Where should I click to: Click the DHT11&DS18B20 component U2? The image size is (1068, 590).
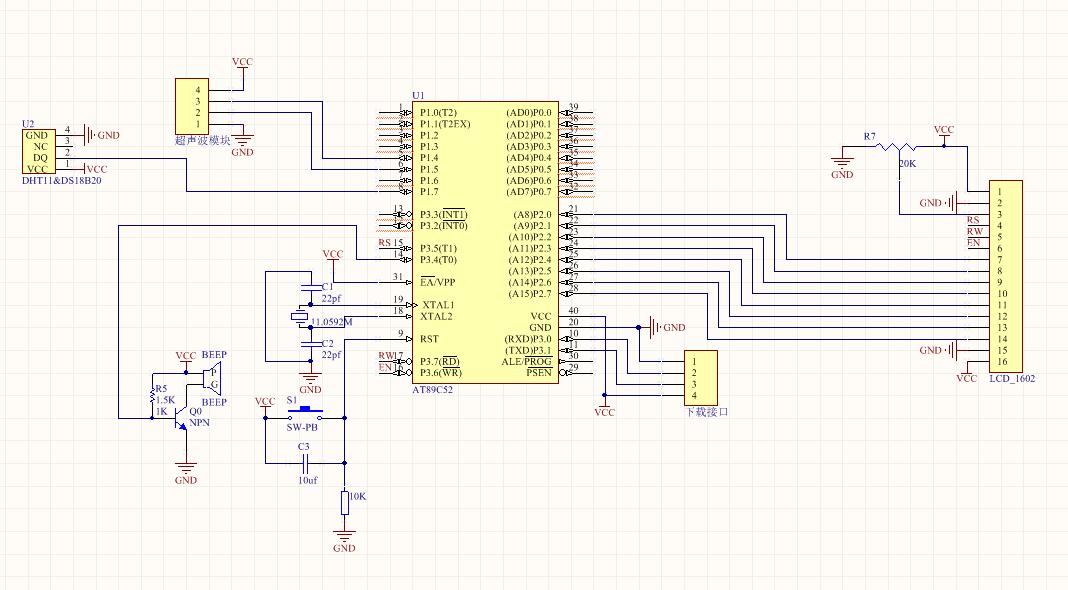[x=39, y=151]
